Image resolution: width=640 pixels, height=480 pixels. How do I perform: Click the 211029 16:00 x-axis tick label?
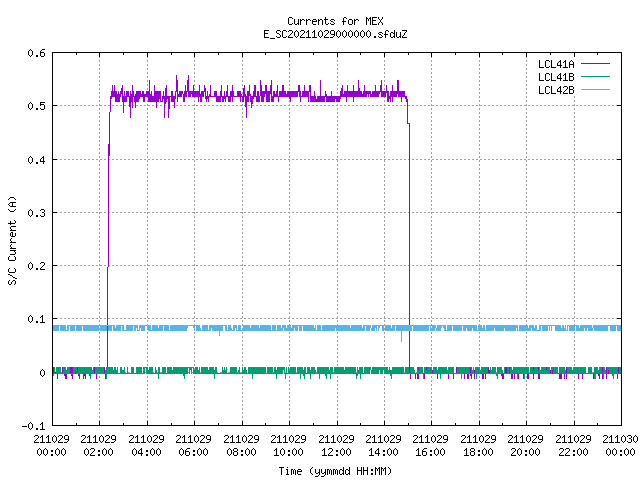[430, 446]
